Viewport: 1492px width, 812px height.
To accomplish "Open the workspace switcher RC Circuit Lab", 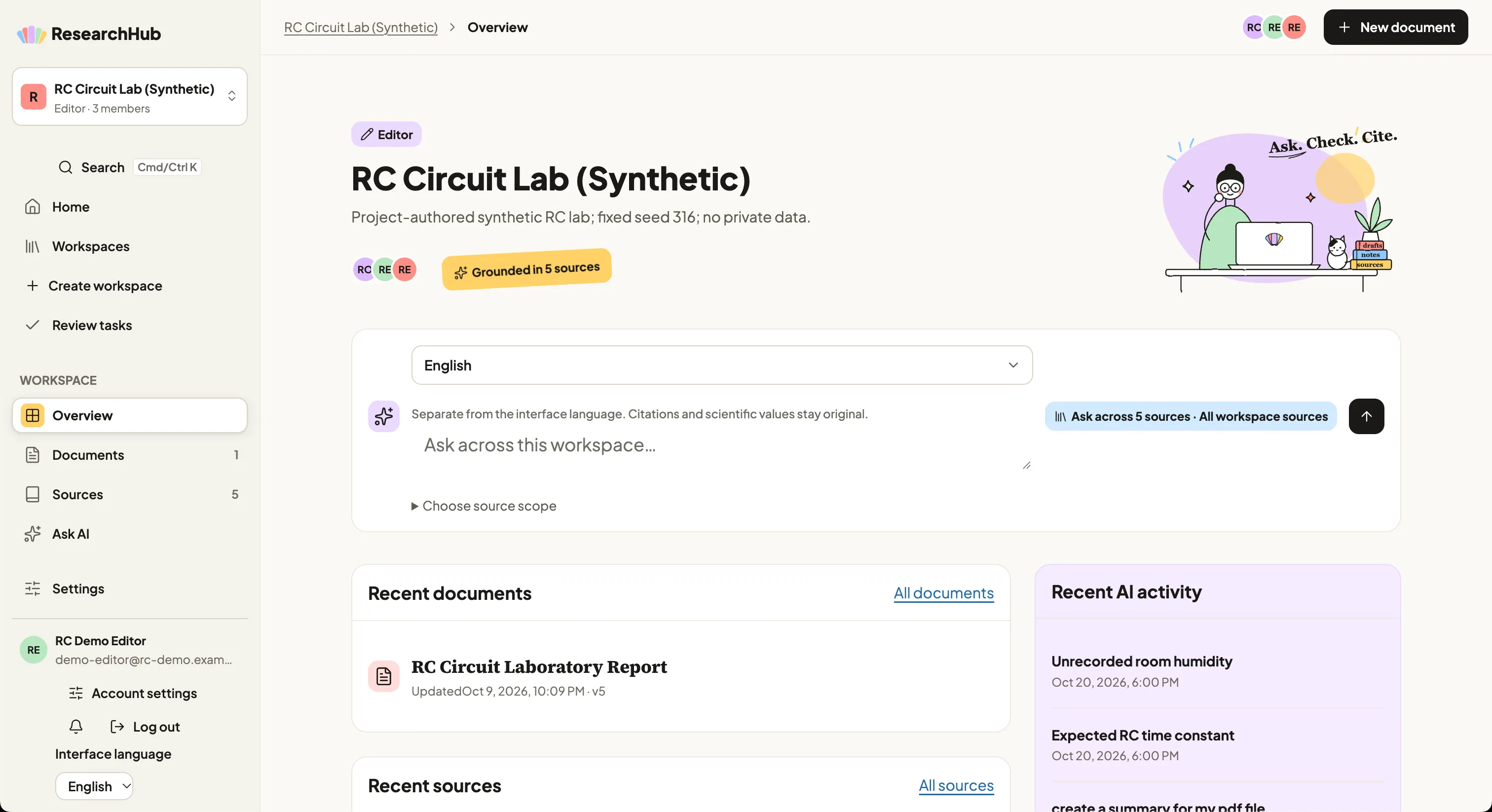I will [130, 97].
